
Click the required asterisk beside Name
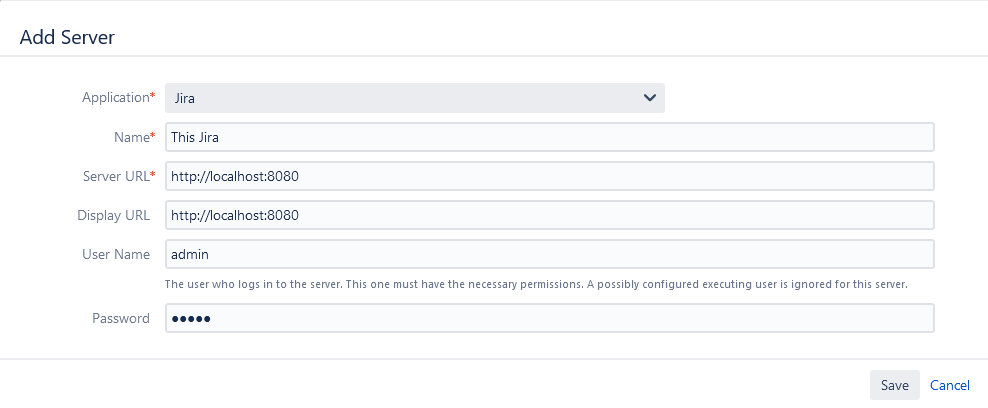coord(153,136)
